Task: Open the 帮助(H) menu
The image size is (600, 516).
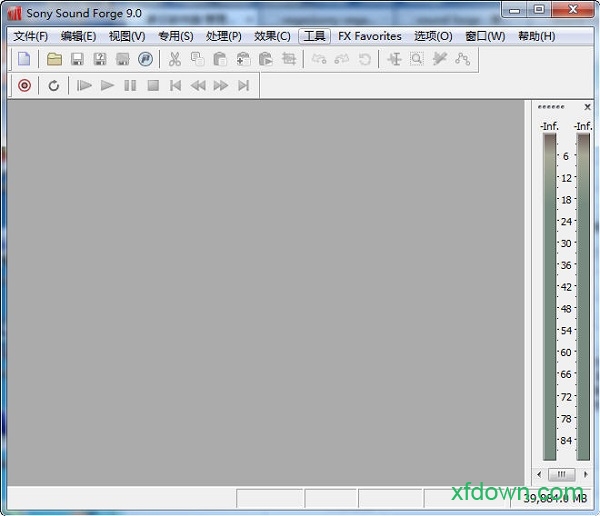Action: (x=536, y=36)
